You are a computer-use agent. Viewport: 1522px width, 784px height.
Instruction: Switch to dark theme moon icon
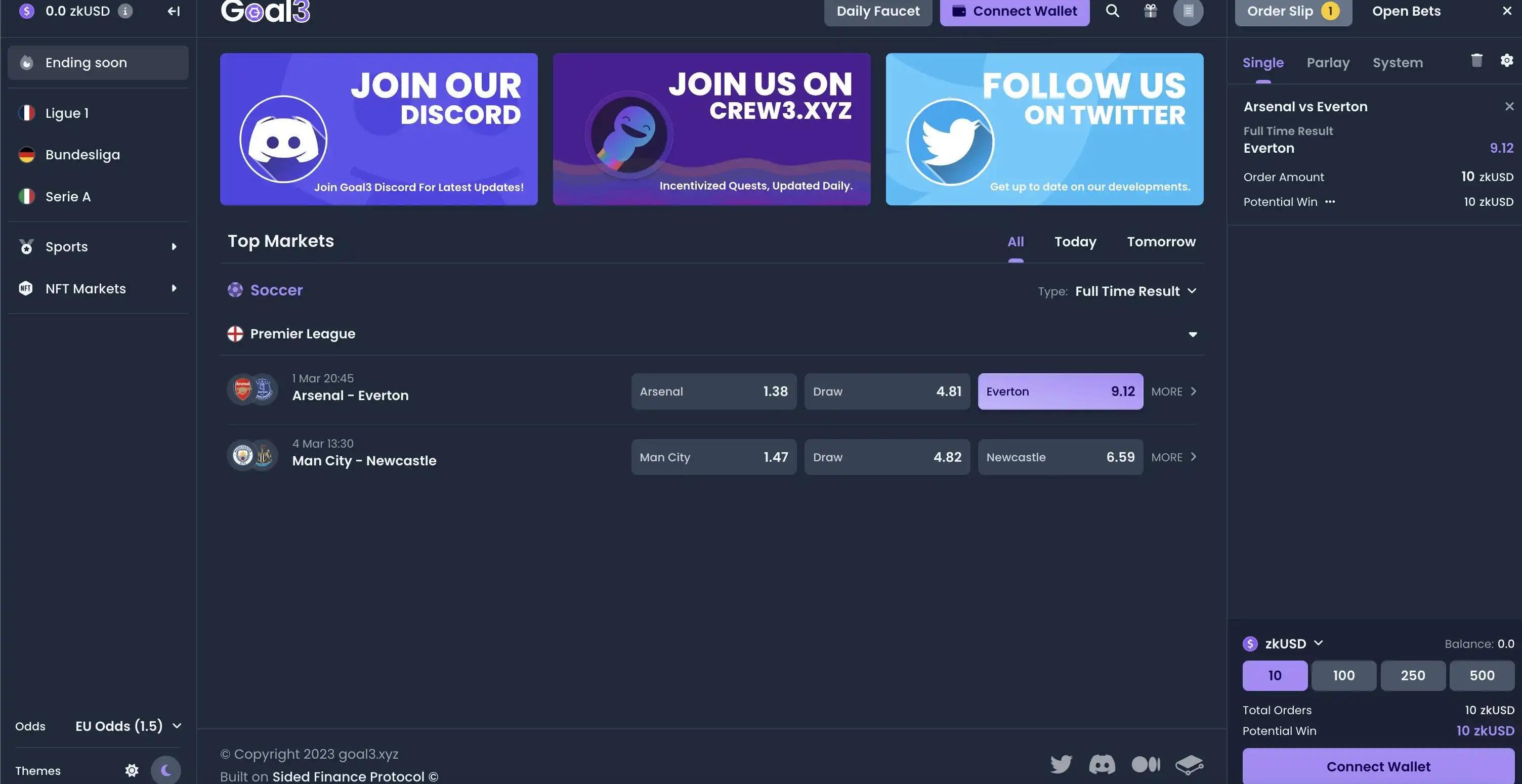[165, 770]
